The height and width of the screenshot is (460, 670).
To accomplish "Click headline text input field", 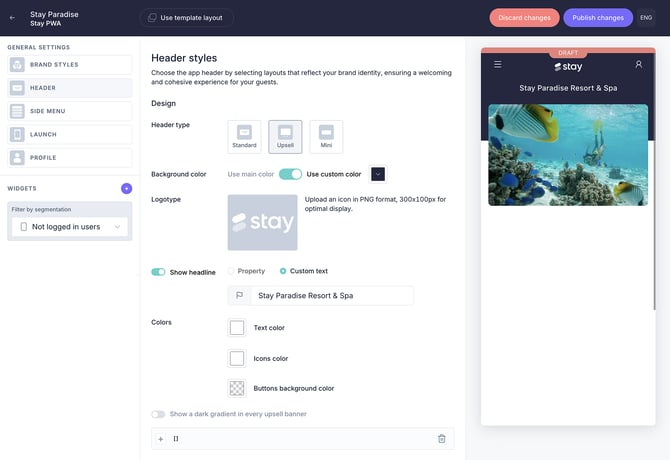I will 320,296.
